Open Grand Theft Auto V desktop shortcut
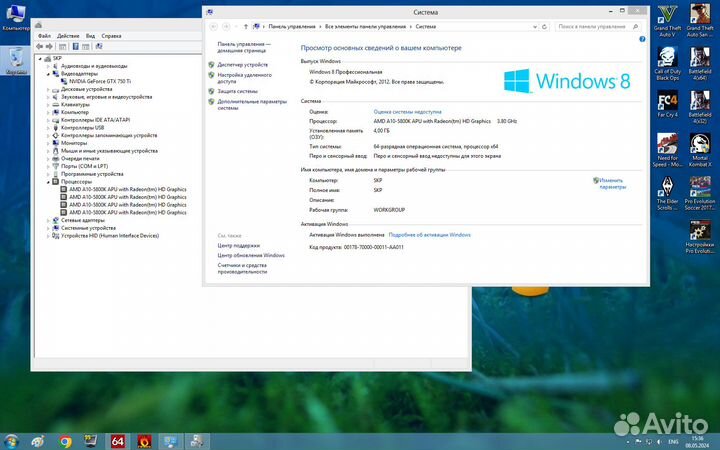Image resolution: width=720 pixels, height=450 pixels. pos(667,21)
